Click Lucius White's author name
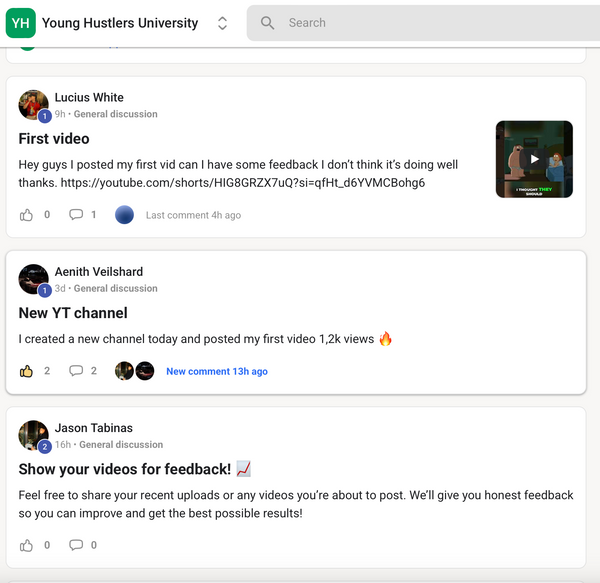This screenshot has width=600, height=583. (89, 98)
